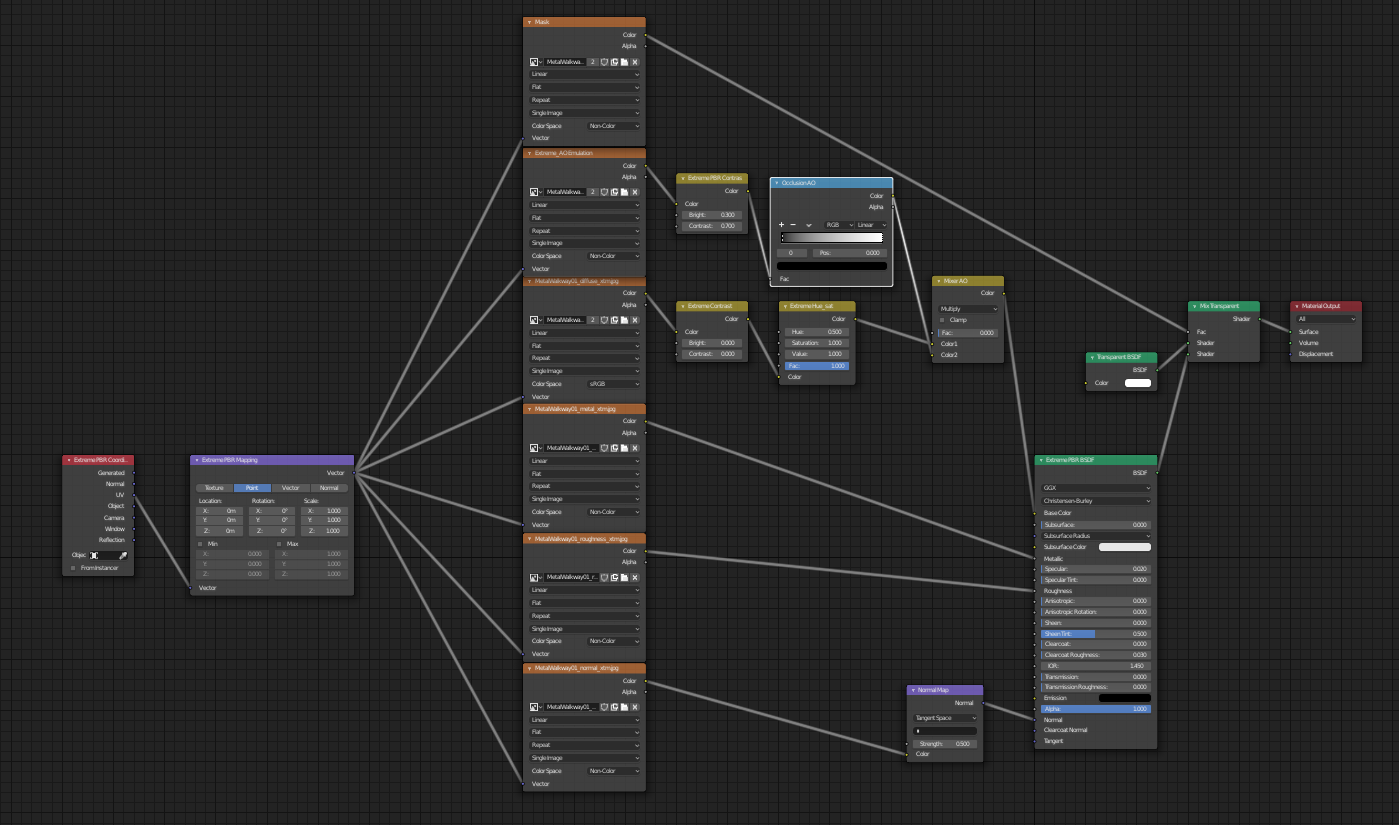Switch to the Vector tab in Extreme PBR Mapping
The image size is (1399, 825).
291,487
